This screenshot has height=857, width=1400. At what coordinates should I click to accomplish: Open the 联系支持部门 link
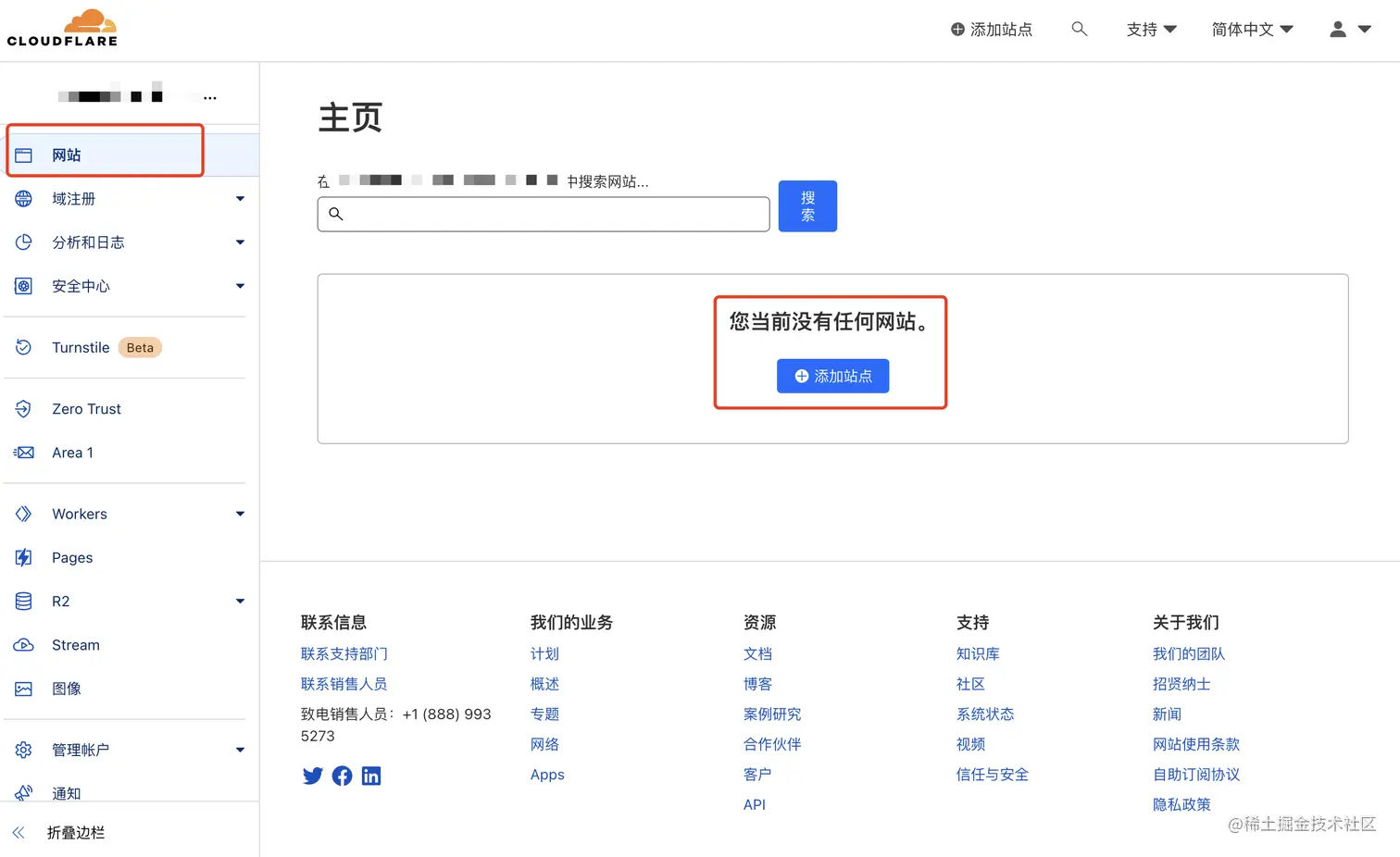point(344,653)
